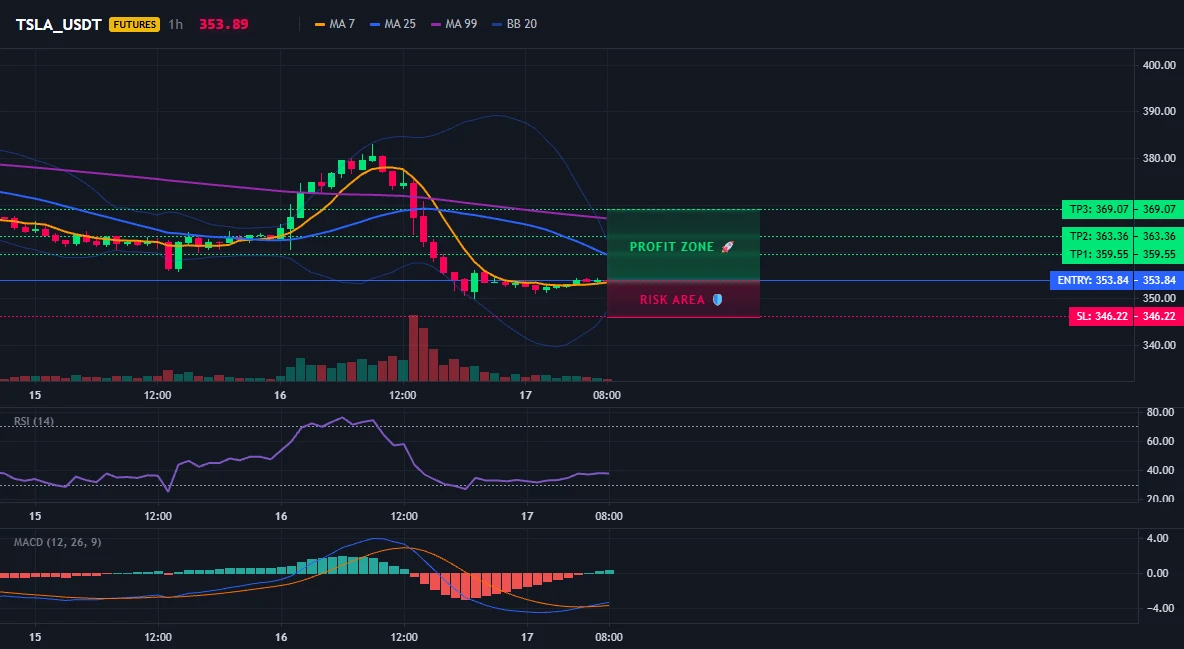
Task: Click the MACD (12, 26, 9) indicator label
Action: [57, 542]
